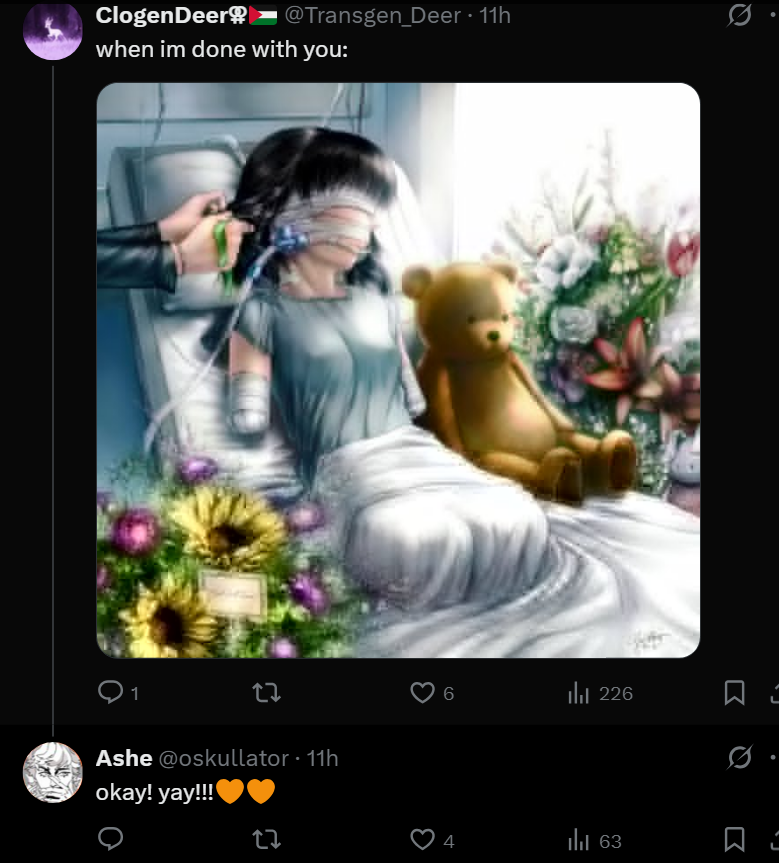Open Grok icon on ClogenDeer's post

739,15
